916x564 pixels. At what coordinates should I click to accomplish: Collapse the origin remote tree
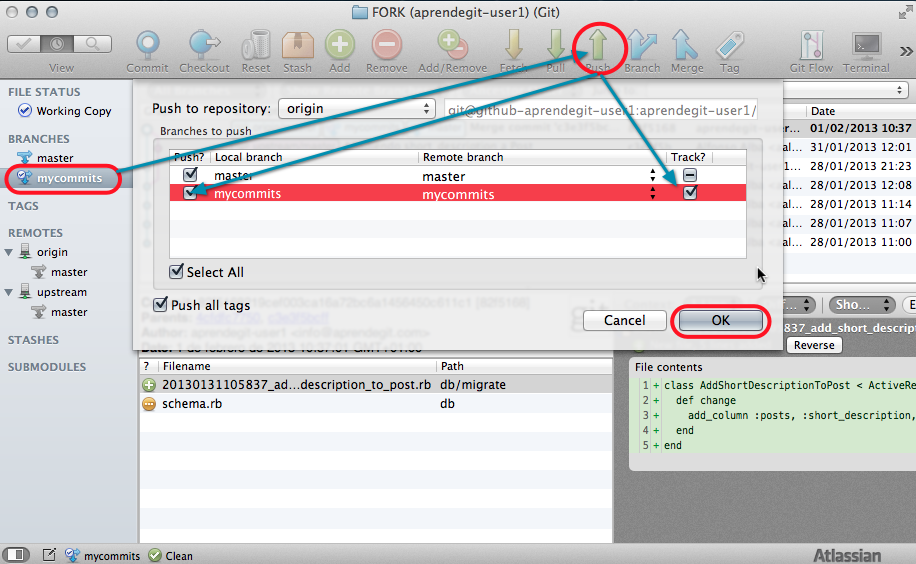click(x=10, y=252)
